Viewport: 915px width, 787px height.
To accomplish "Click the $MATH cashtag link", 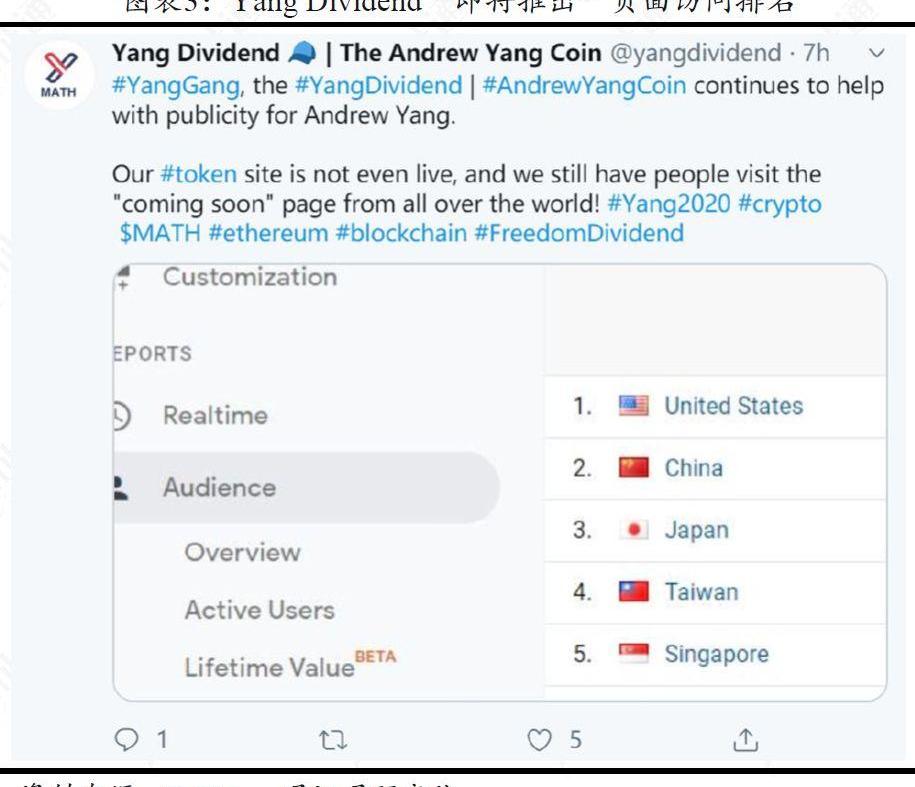I will [x=150, y=234].
